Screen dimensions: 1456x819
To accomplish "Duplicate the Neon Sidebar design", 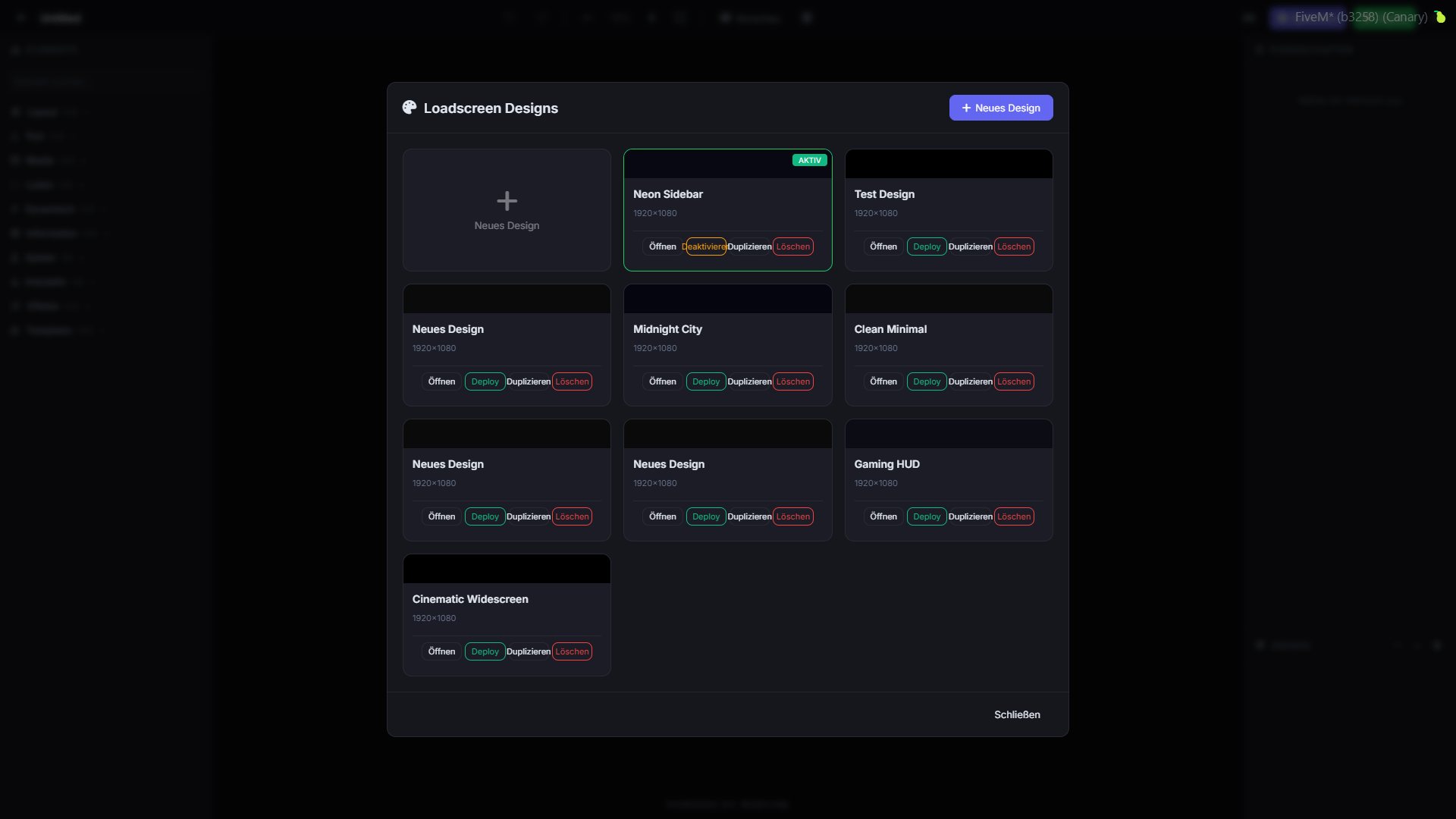I will [749, 246].
